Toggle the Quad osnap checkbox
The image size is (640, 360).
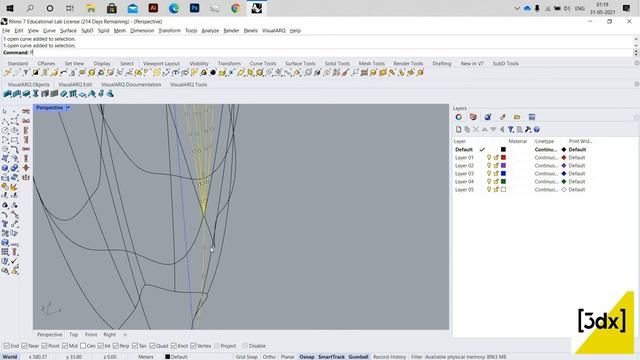pos(152,346)
